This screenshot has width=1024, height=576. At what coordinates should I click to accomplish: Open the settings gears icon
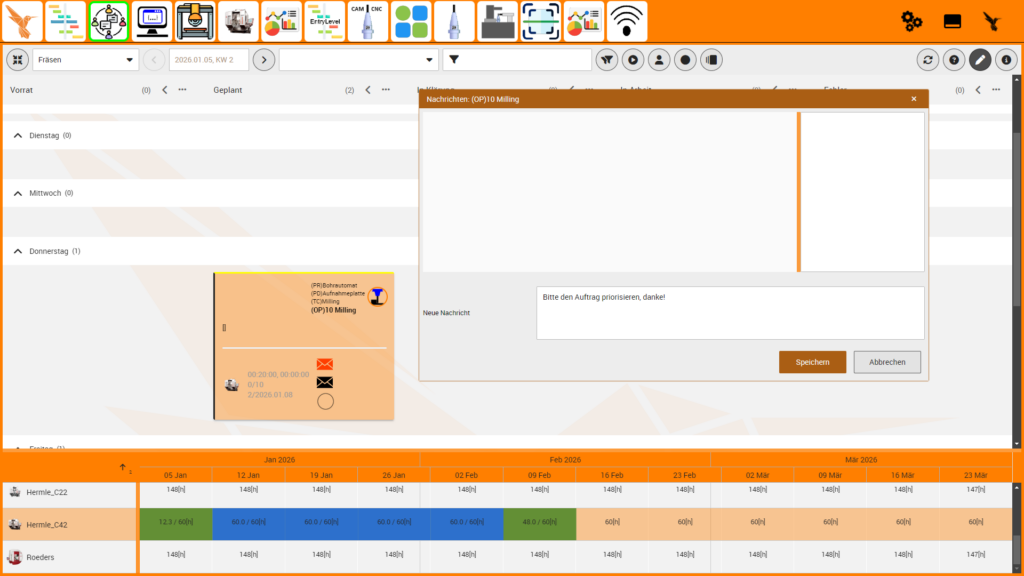[x=911, y=21]
